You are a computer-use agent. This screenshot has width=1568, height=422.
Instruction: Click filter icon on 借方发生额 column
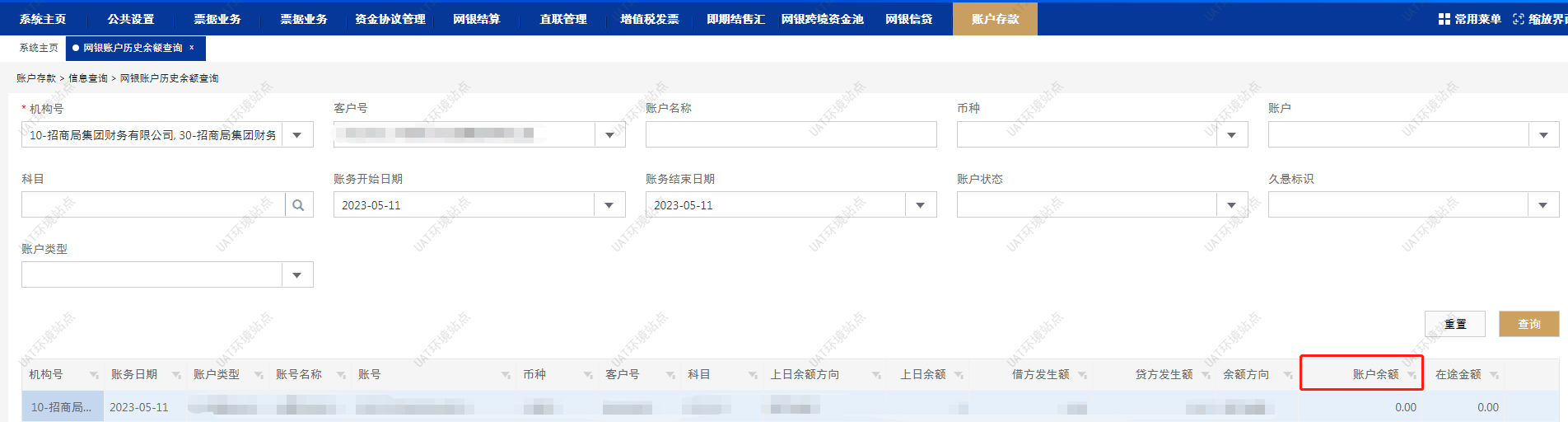coord(1082,375)
